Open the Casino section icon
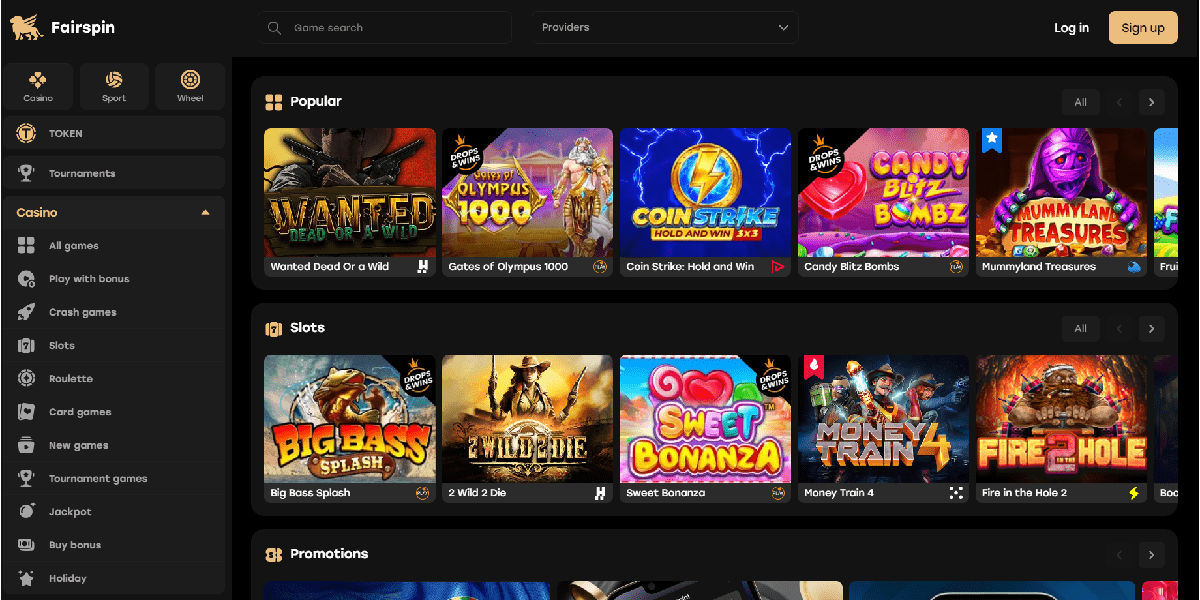 38,80
